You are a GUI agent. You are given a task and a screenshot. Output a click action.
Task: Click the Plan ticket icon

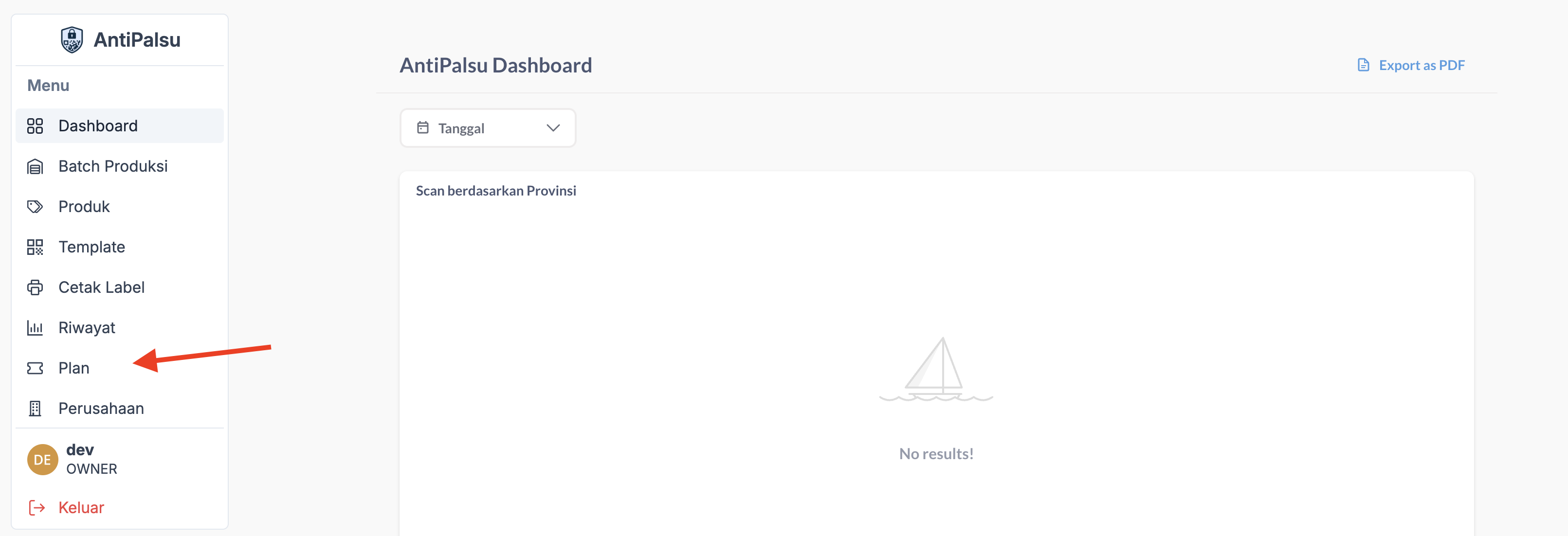(x=36, y=368)
